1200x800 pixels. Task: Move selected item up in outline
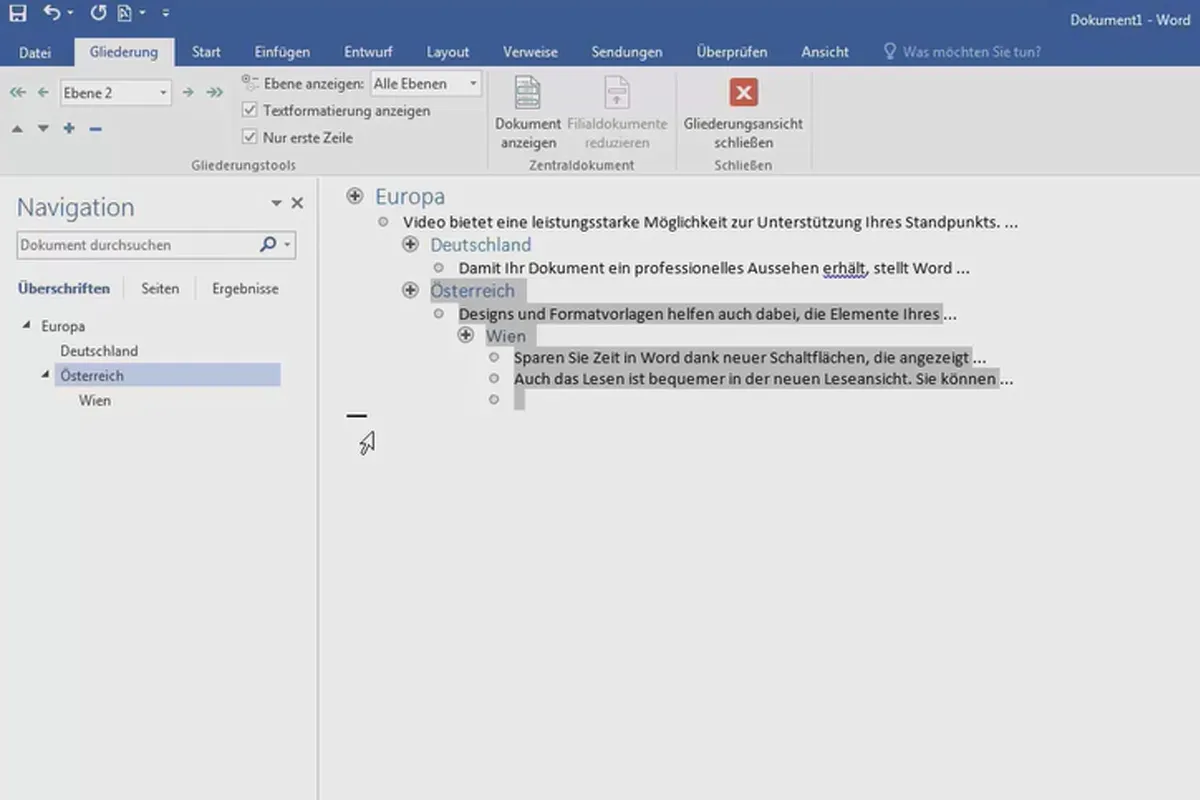17,128
